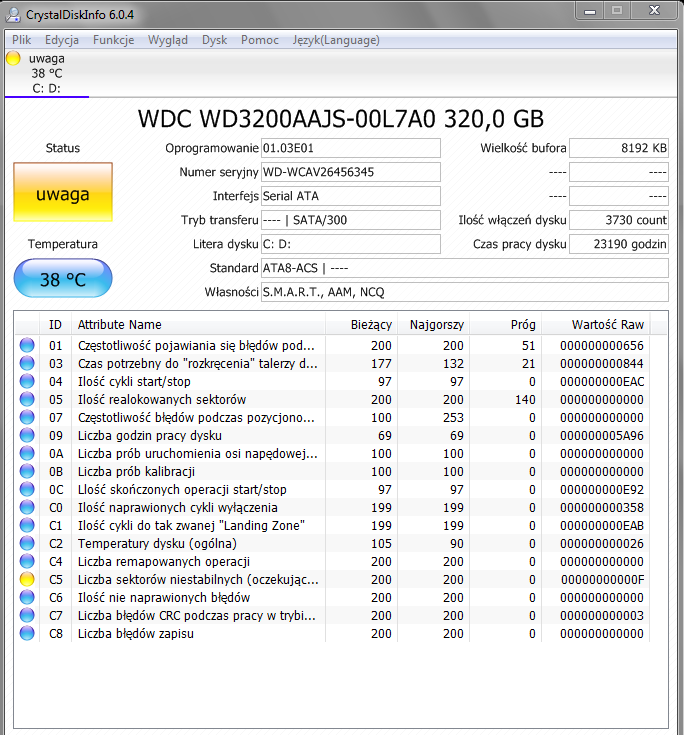Select row 'Liczba prób kalibracji'

(332, 472)
